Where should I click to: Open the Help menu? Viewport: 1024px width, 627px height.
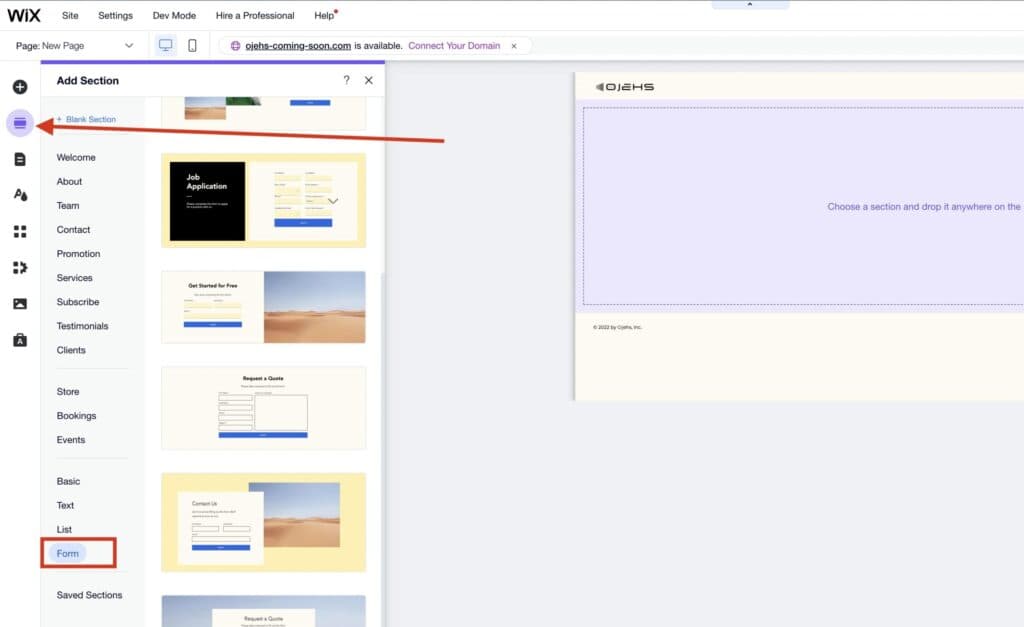coord(325,15)
